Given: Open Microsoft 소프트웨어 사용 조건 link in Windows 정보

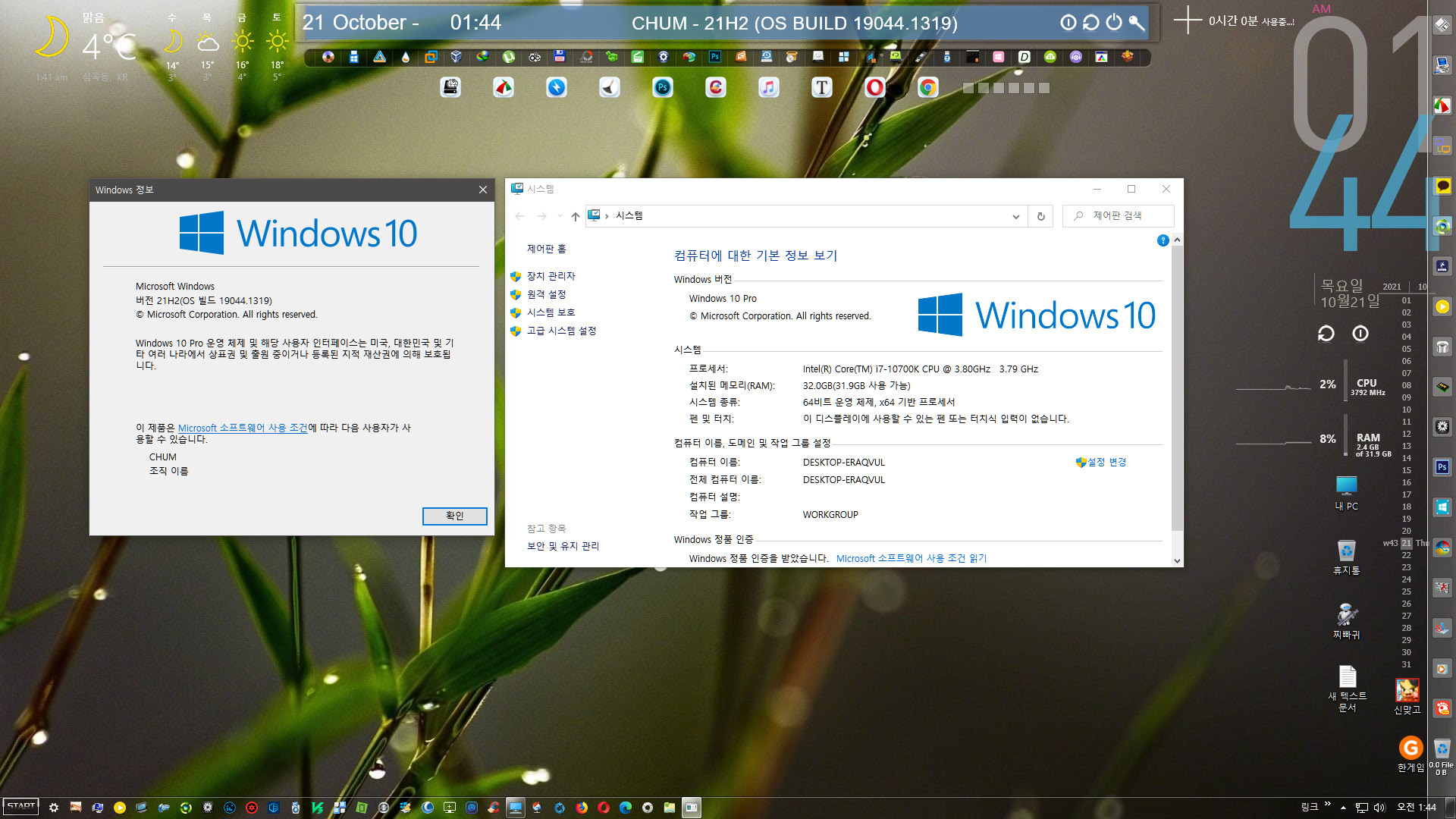Looking at the screenshot, I should (x=243, y=428).
